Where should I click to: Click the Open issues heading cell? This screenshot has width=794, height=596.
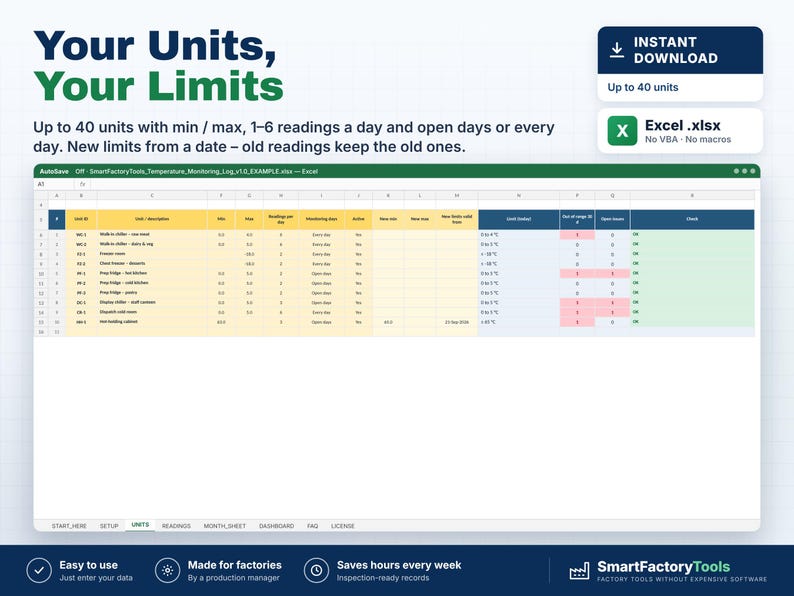pos(612,219)
